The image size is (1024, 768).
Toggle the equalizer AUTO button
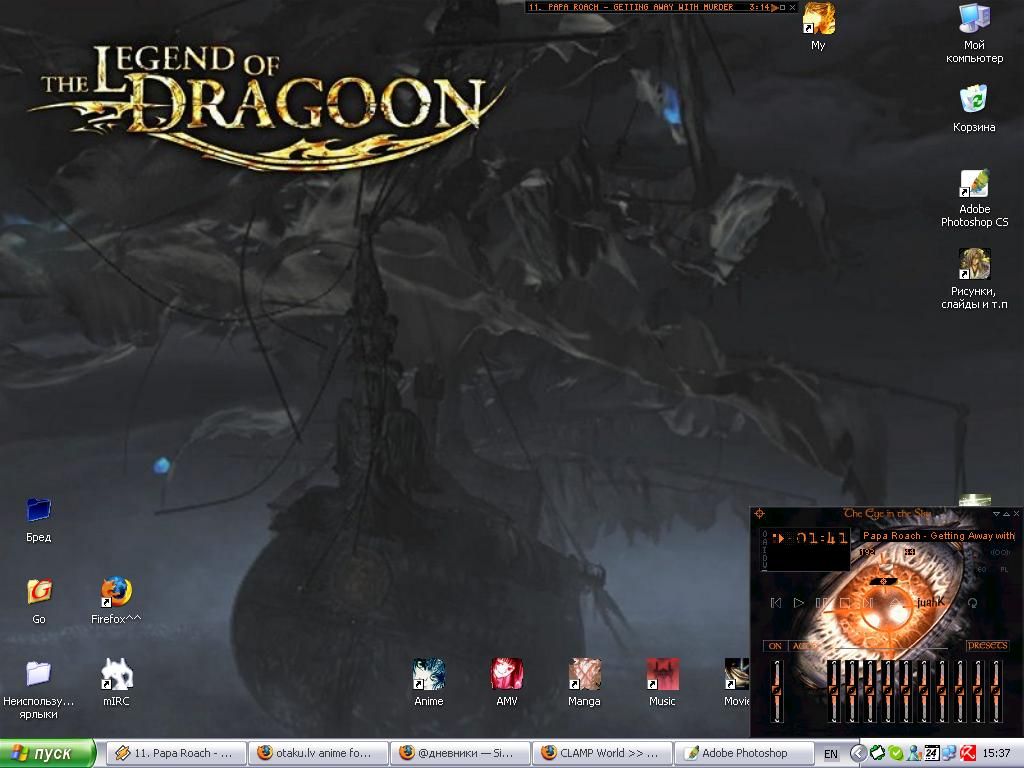tap(804, 646)
